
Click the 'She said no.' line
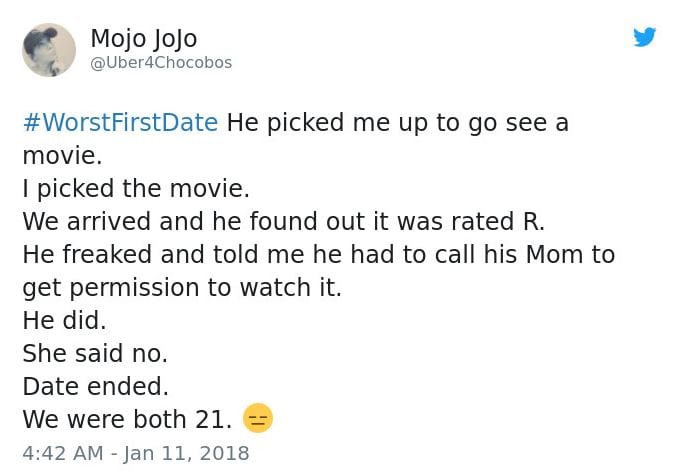tap(95, 353)
